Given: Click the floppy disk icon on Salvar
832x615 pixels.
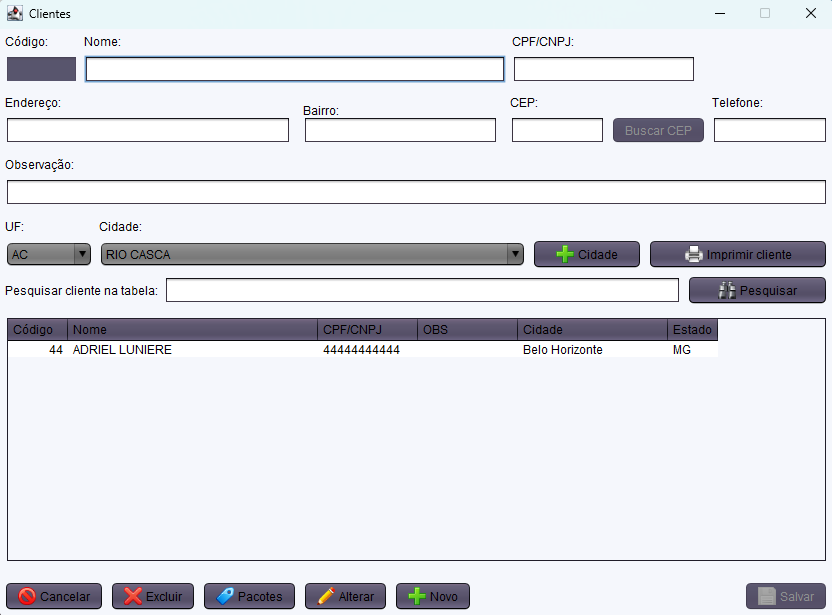Looking at the screenshot, I should click(x=767, y=596).
